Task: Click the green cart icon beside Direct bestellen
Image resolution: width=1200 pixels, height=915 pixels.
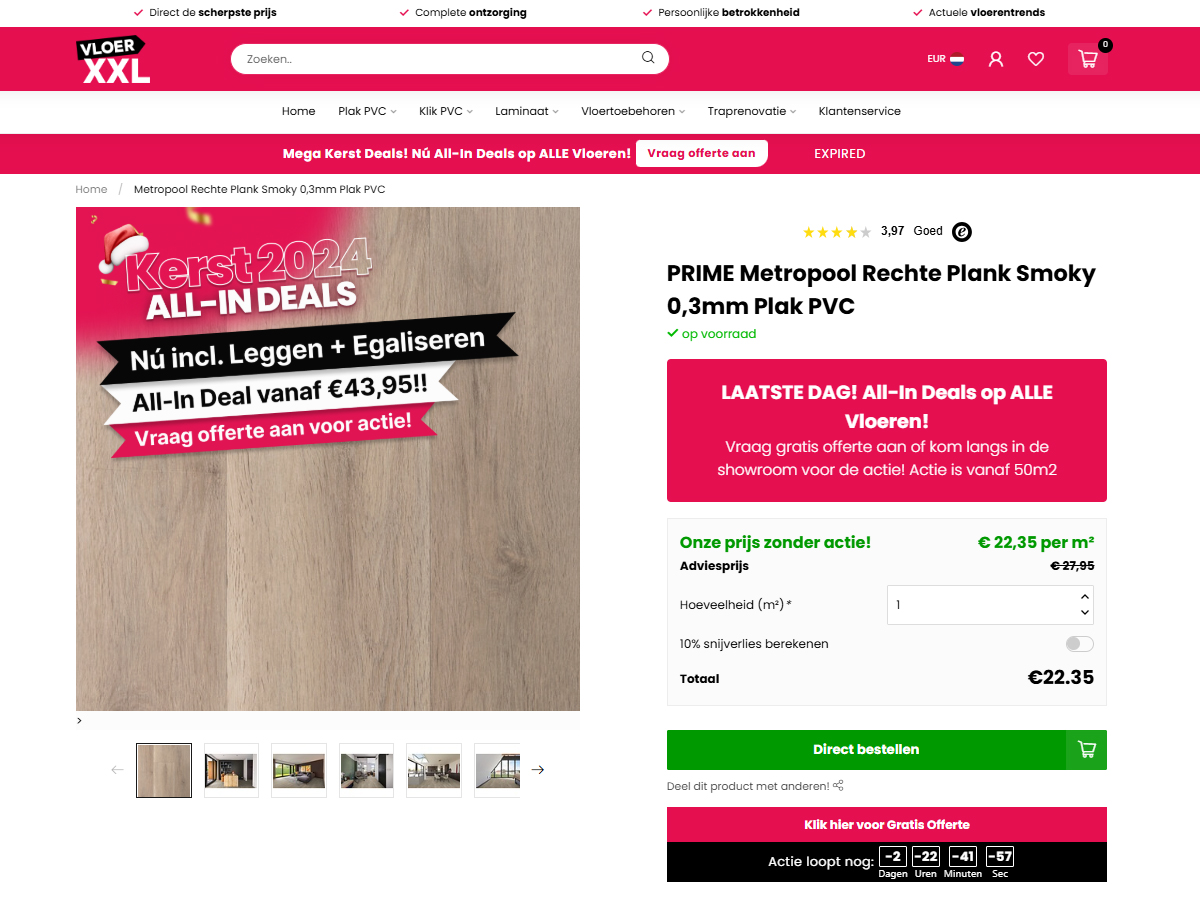Action: pyautogui.click(x=1086, y=750)
